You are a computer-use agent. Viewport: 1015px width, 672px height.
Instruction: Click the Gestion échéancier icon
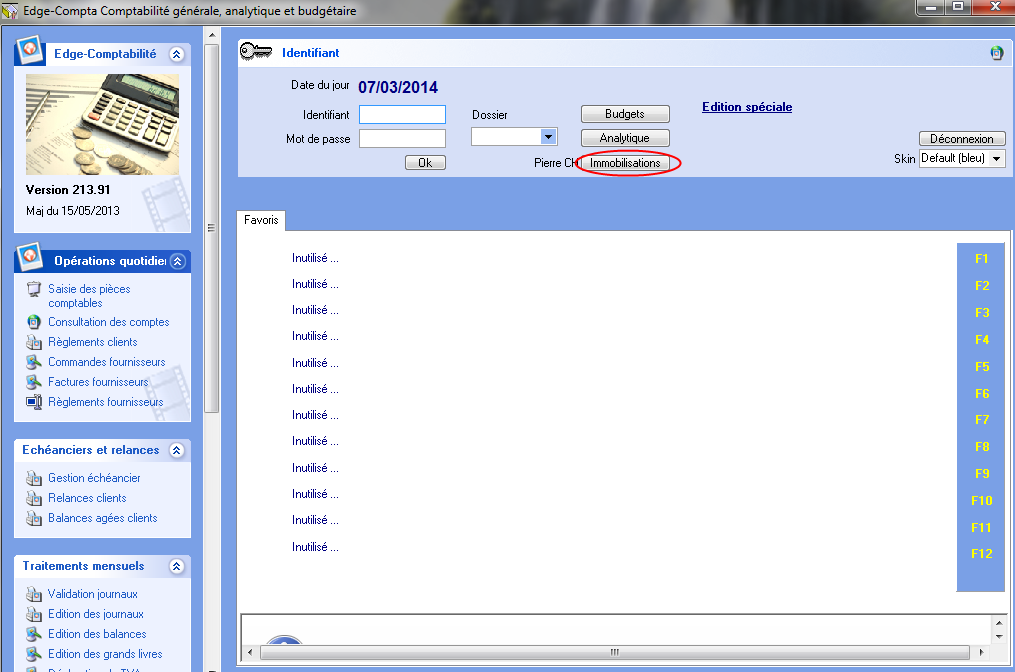(x=34, y=478)
